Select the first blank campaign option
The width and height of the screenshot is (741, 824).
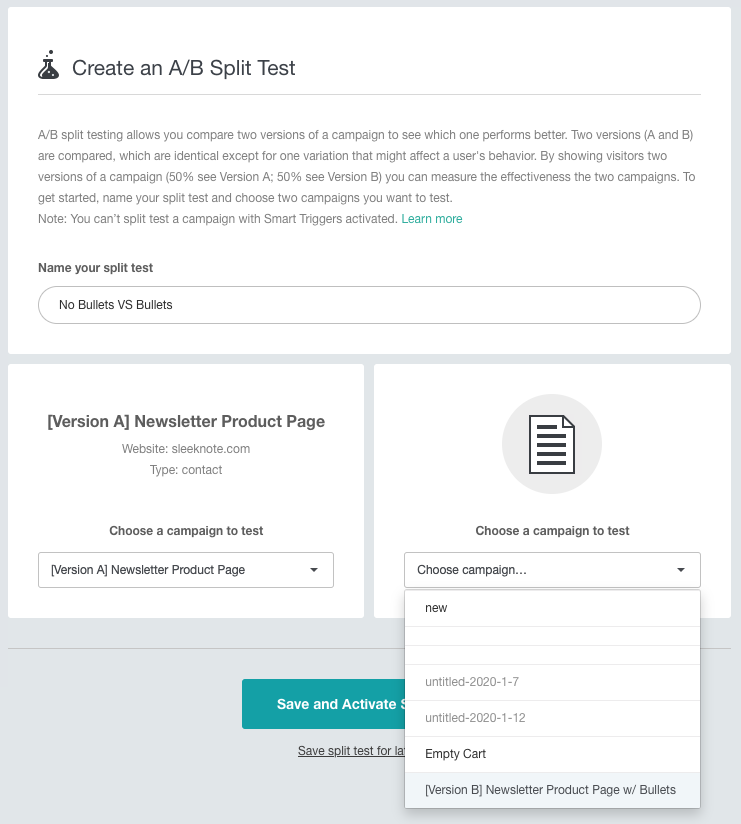click(552, 636)
